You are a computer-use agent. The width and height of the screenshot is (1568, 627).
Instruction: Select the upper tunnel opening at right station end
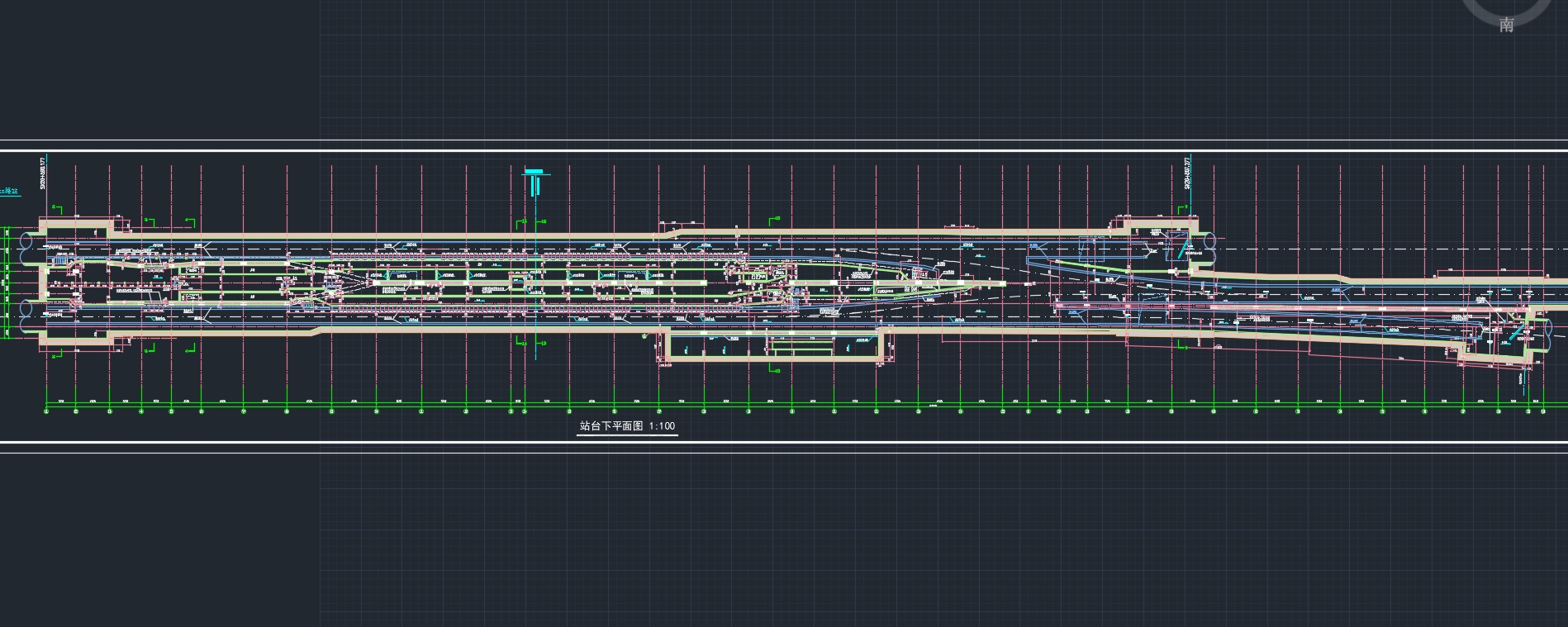[x=1209, y=243]
